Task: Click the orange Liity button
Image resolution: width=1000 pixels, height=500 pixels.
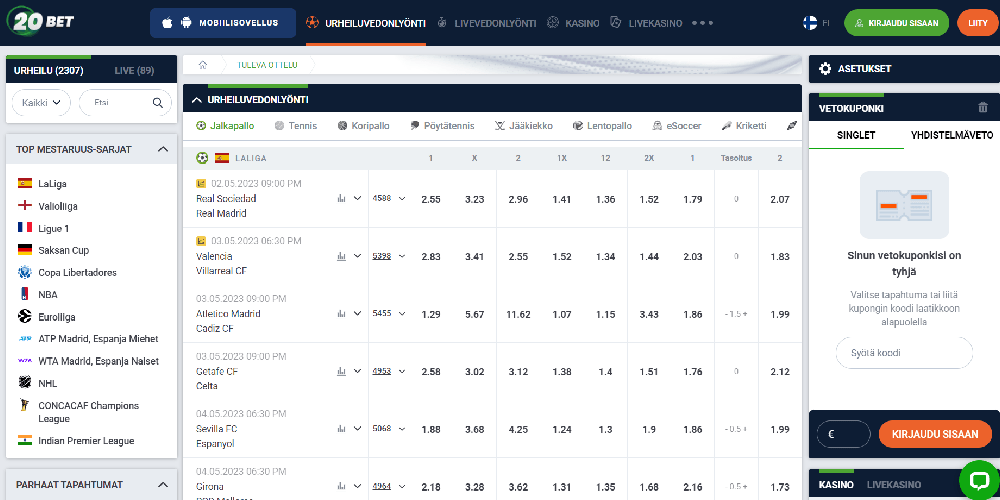Action: 972,22
